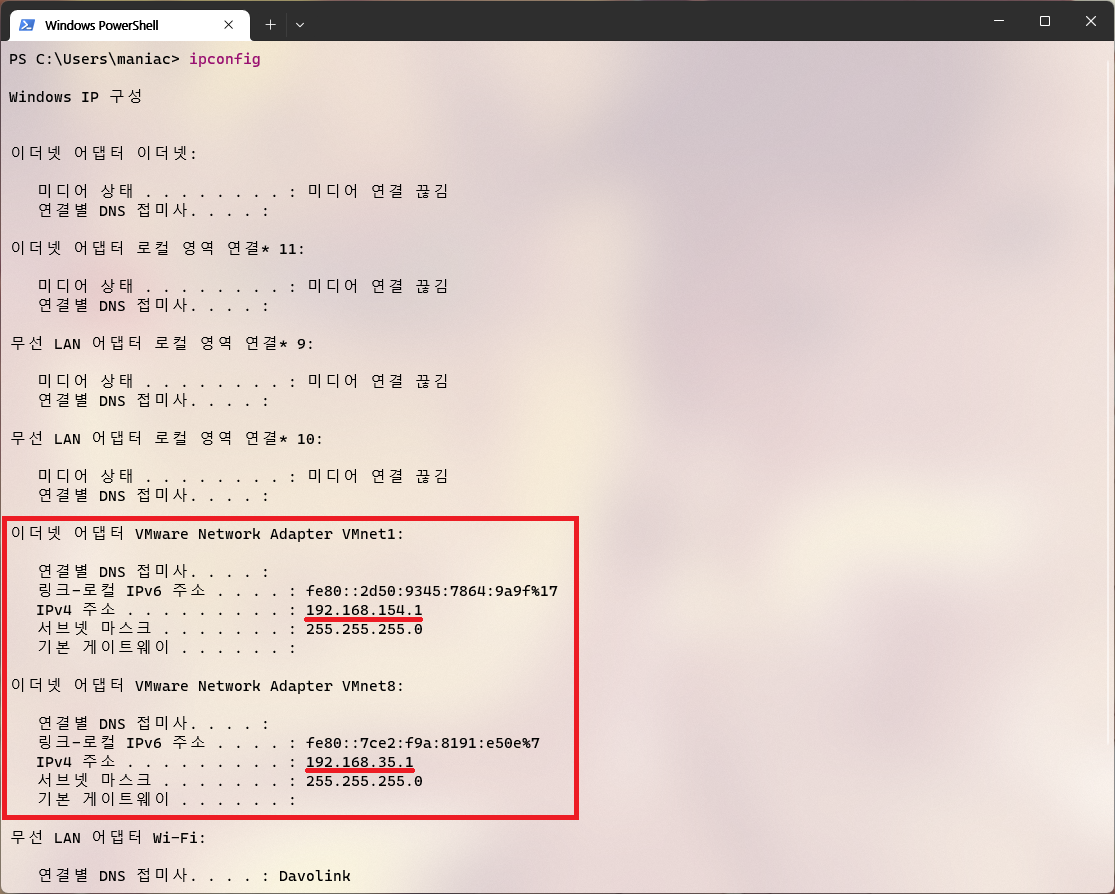
Task: Select the Windows PowerShell tab
Action: click(x=130, y=25)
